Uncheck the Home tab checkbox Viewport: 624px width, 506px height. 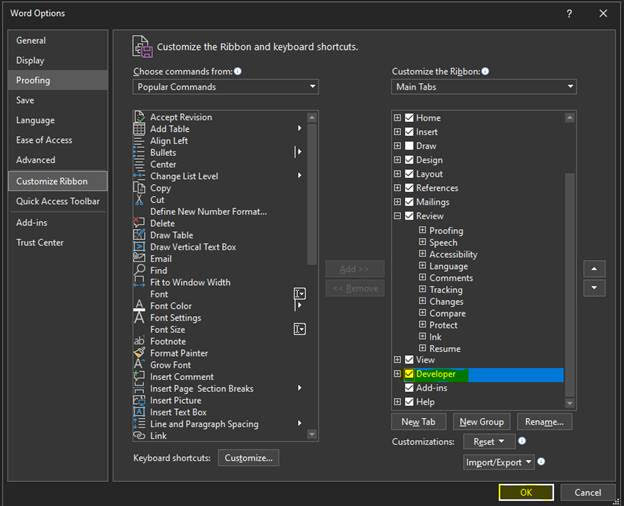click(x=409, y=118)
